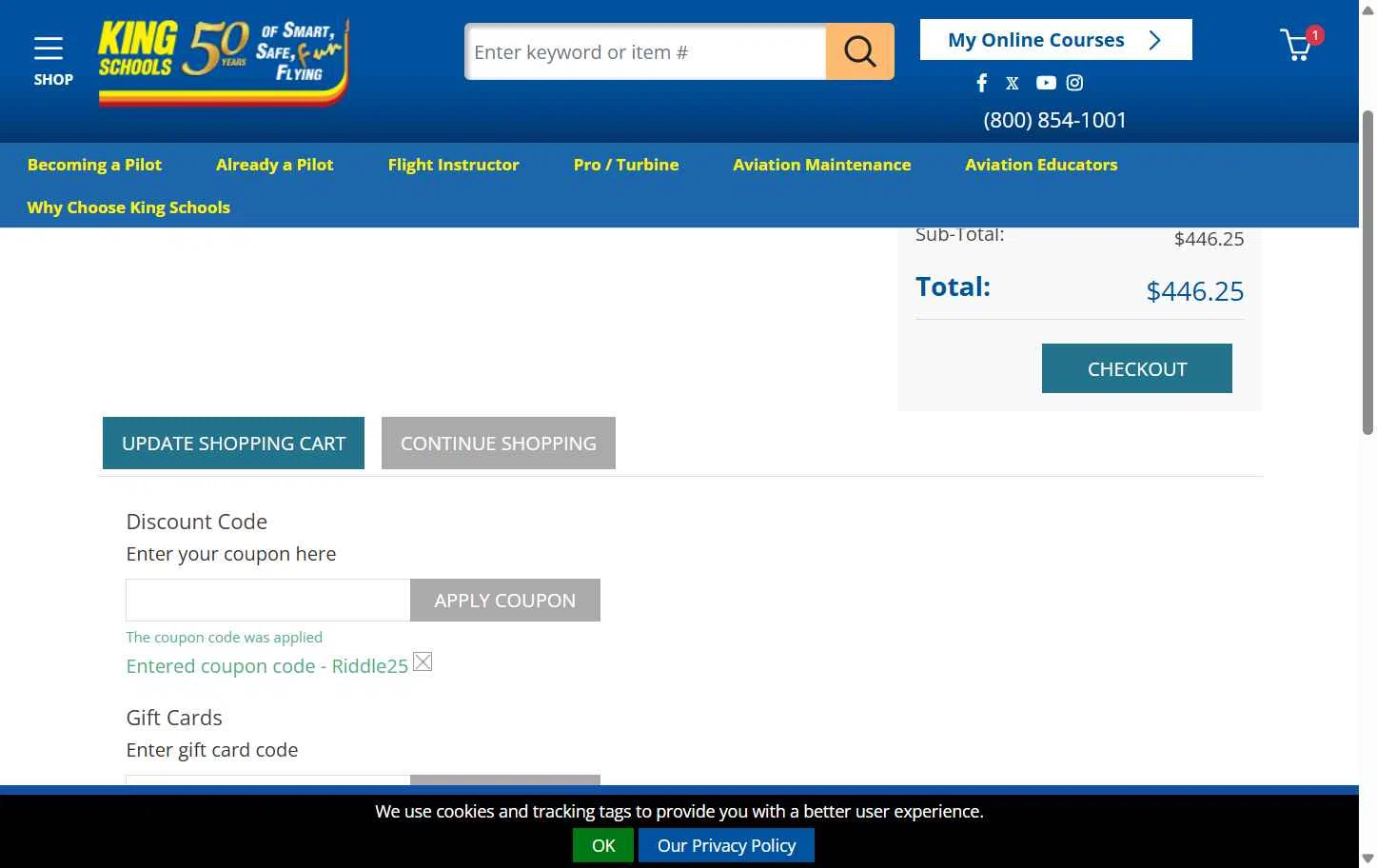Focus the keyword search field
Screen dimensions: 1377x868
tap(646, 51)
